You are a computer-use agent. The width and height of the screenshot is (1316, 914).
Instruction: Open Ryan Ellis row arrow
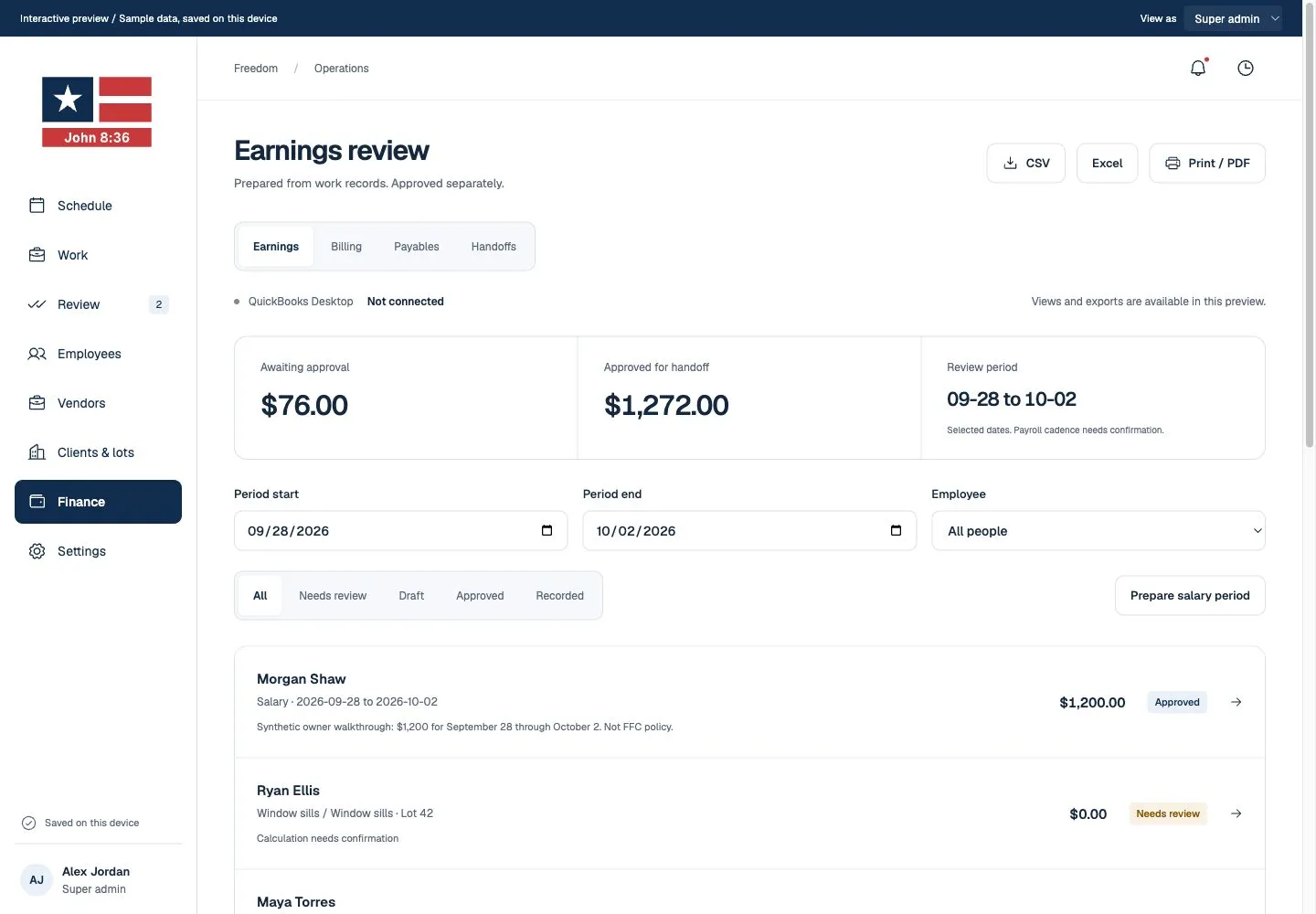[x=1236, y=813]
